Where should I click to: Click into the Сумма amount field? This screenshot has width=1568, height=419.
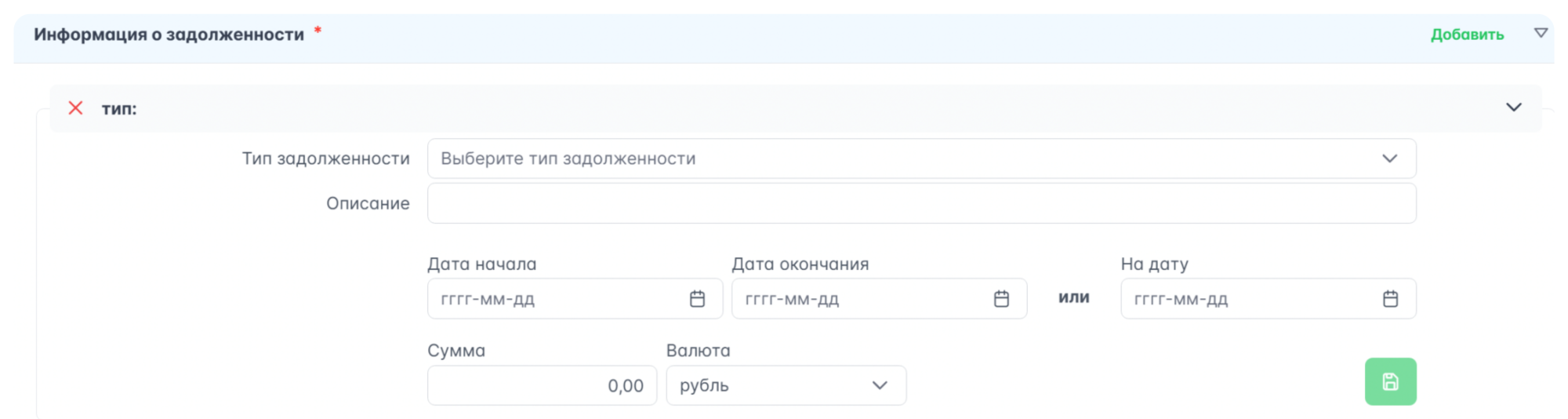tap(542, 385)
